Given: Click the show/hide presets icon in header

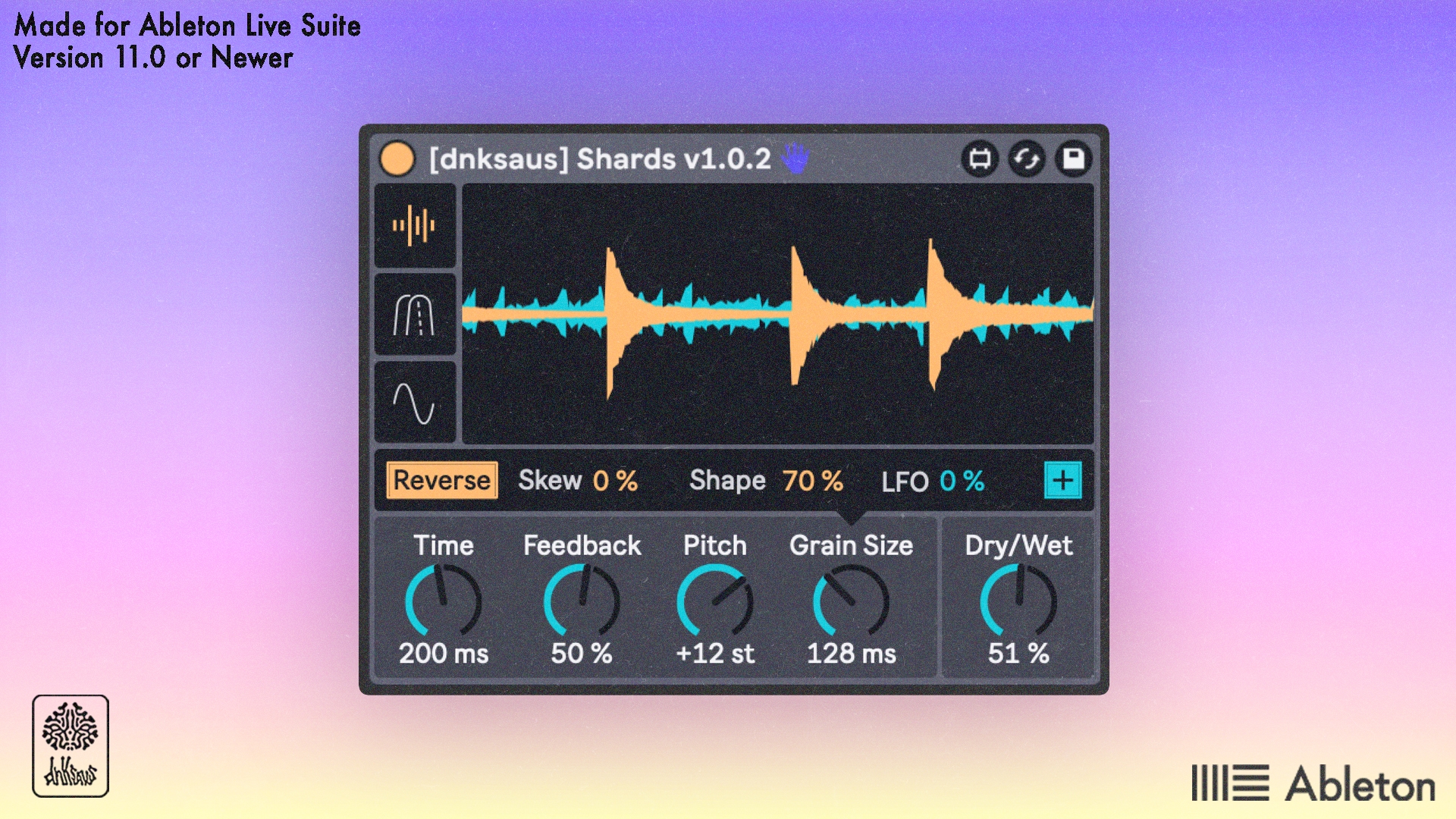Looking at the screenshot, I should click(980, 159).
